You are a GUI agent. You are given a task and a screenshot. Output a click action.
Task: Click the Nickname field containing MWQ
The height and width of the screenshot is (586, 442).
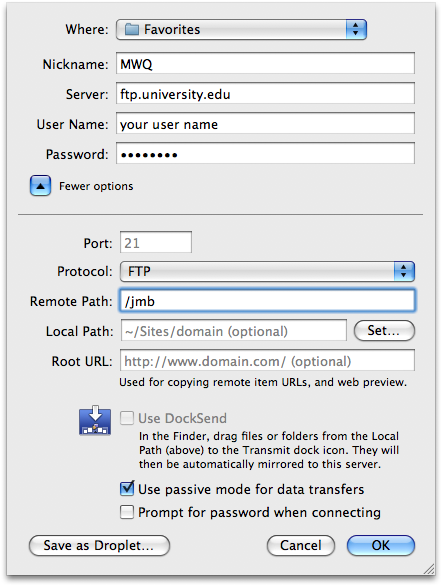coord(265,63)
